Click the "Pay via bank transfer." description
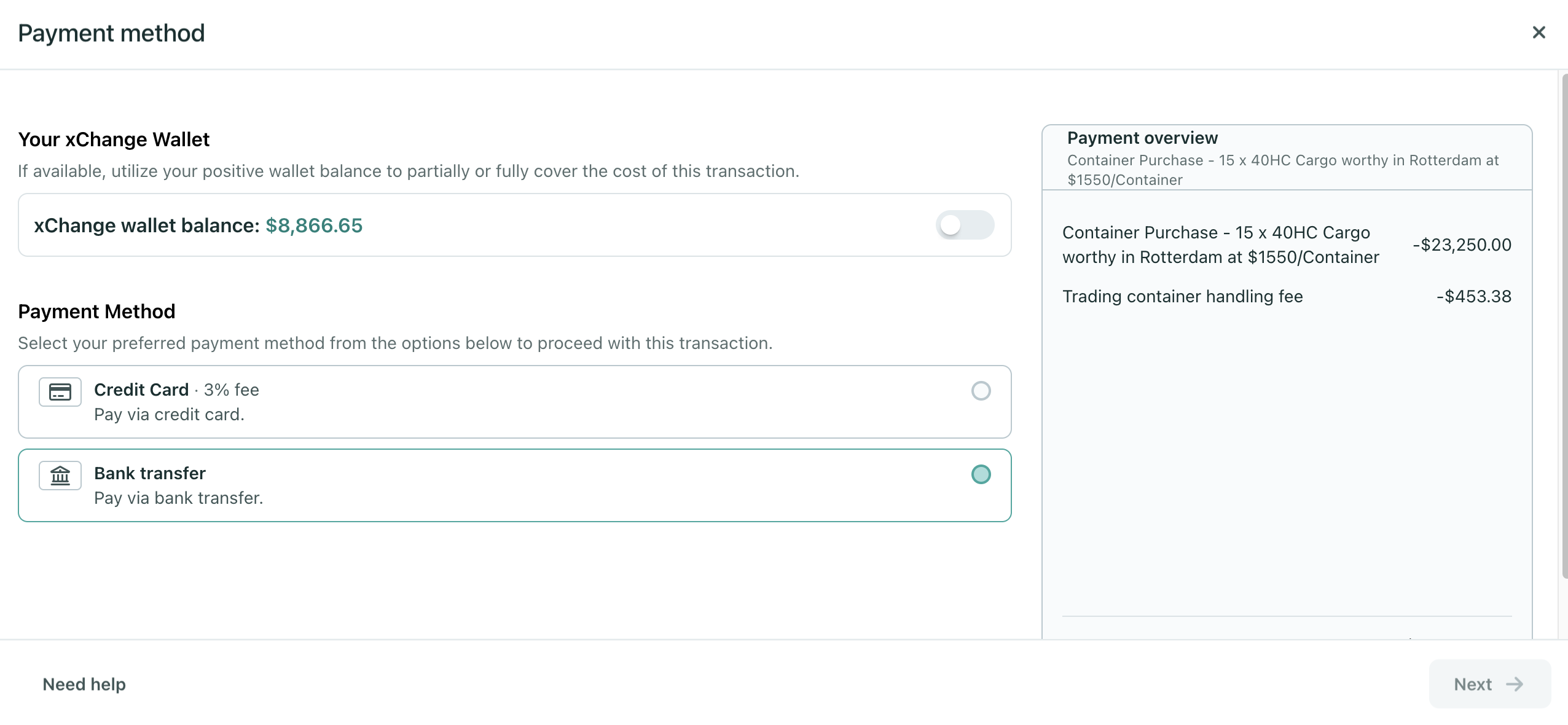The height and width of the screenshot is (725, 1568). click(x=178, y=498)
